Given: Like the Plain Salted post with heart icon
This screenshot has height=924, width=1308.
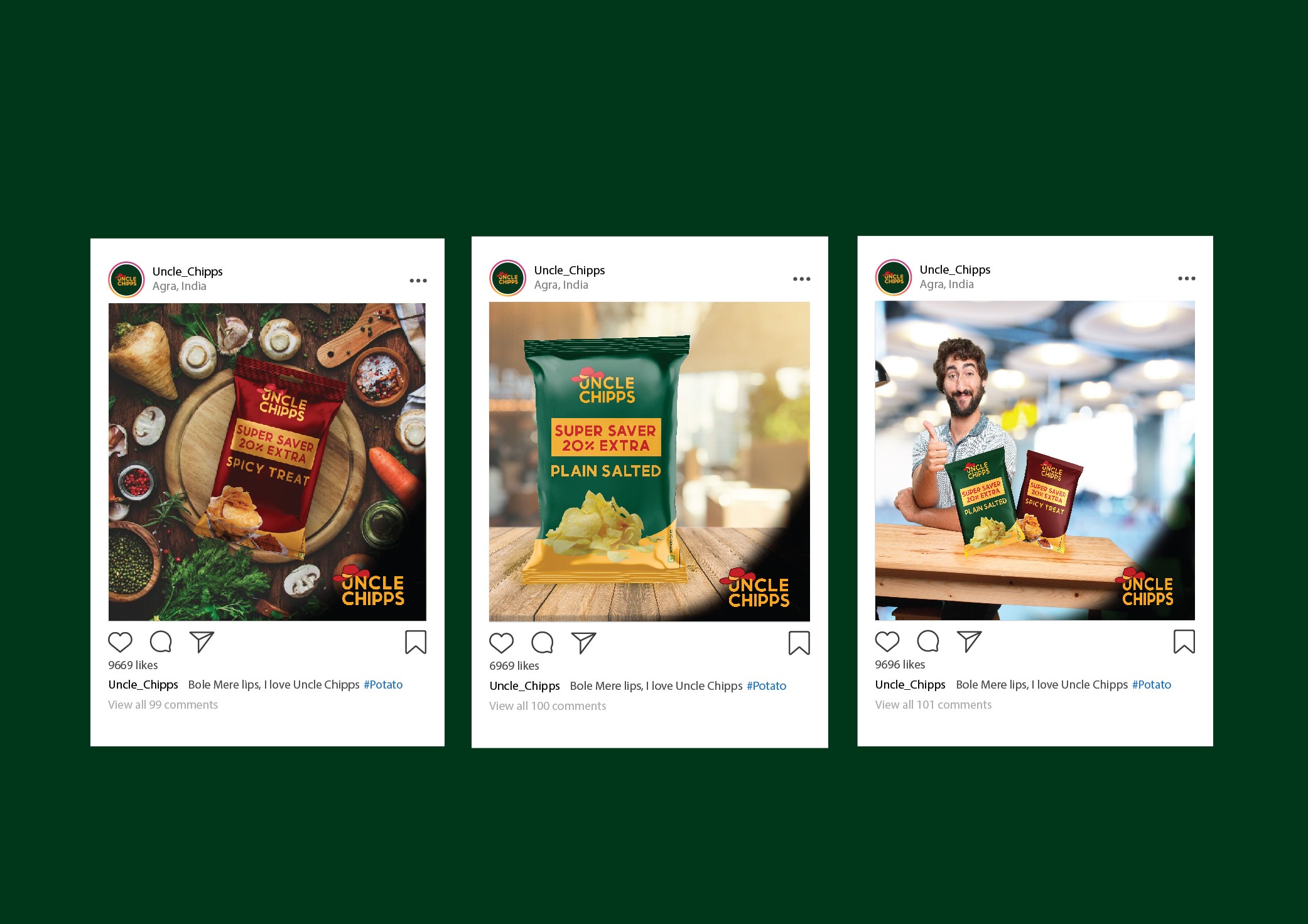Looking at the screenshot, I should (501, 643).
